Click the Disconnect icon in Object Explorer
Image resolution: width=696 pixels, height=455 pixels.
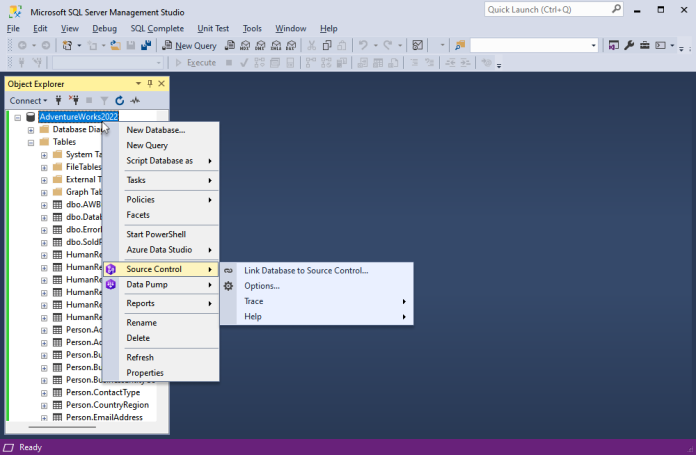click(74, 101)
